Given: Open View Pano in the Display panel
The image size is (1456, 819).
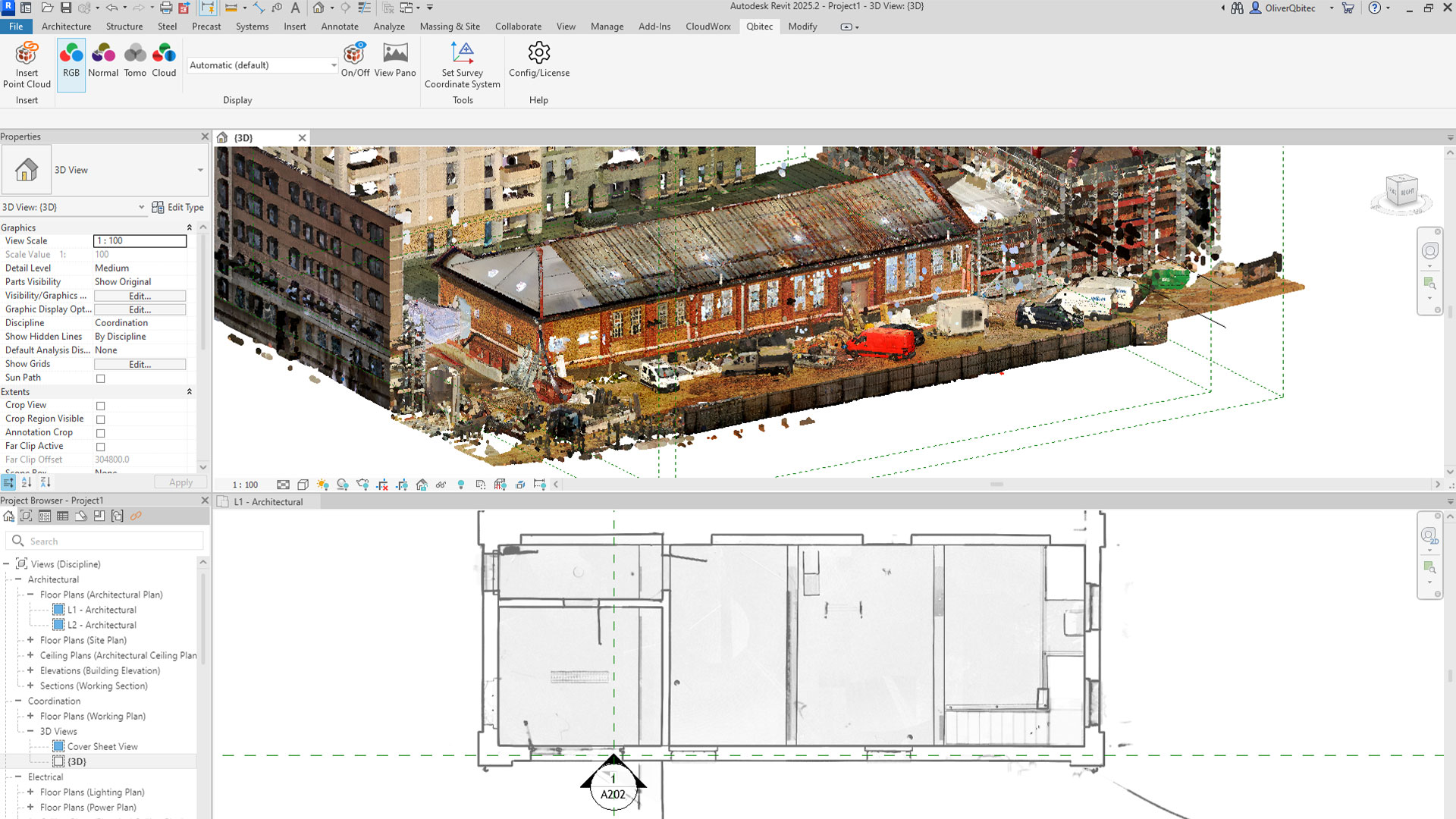Looking at the screenshot, I should click(394, 59).
